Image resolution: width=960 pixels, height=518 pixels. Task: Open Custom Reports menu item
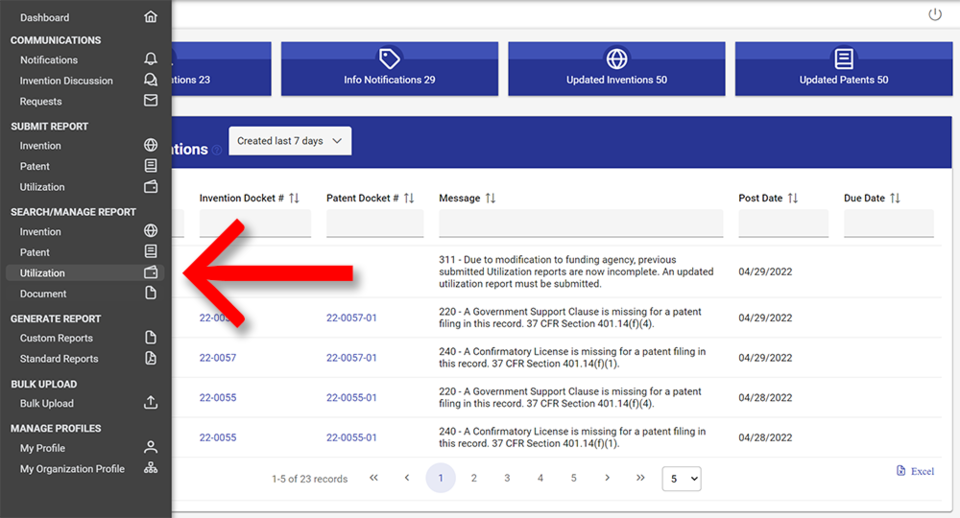[56, 338]
